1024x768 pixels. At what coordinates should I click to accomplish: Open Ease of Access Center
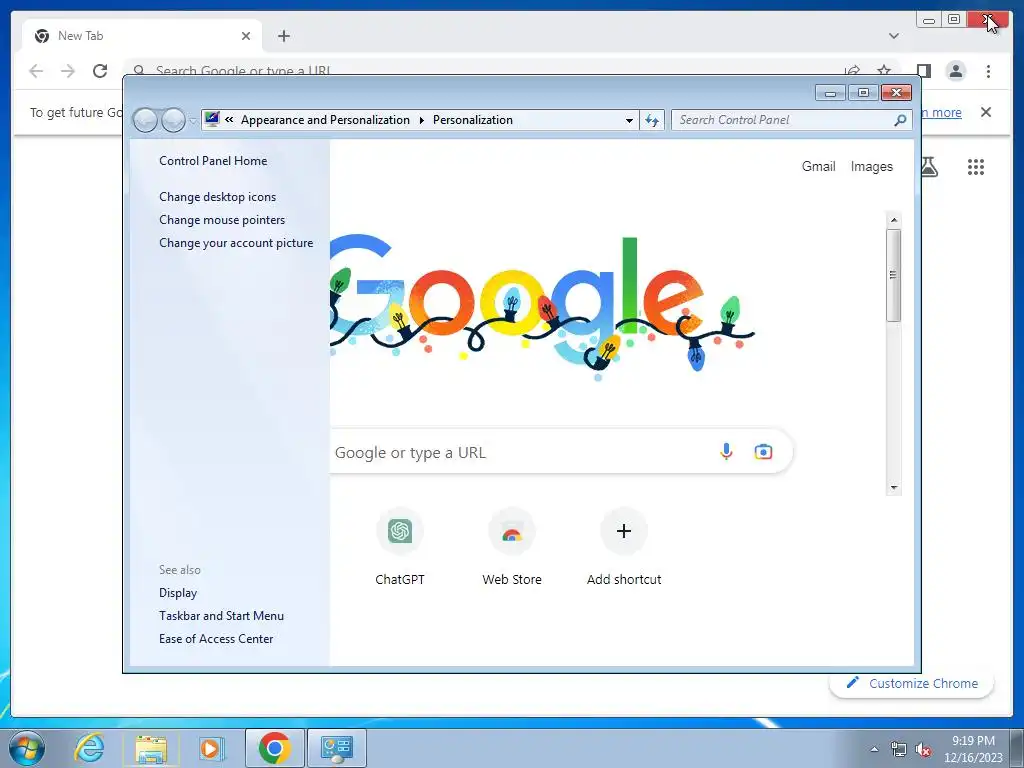click(216, 638)
